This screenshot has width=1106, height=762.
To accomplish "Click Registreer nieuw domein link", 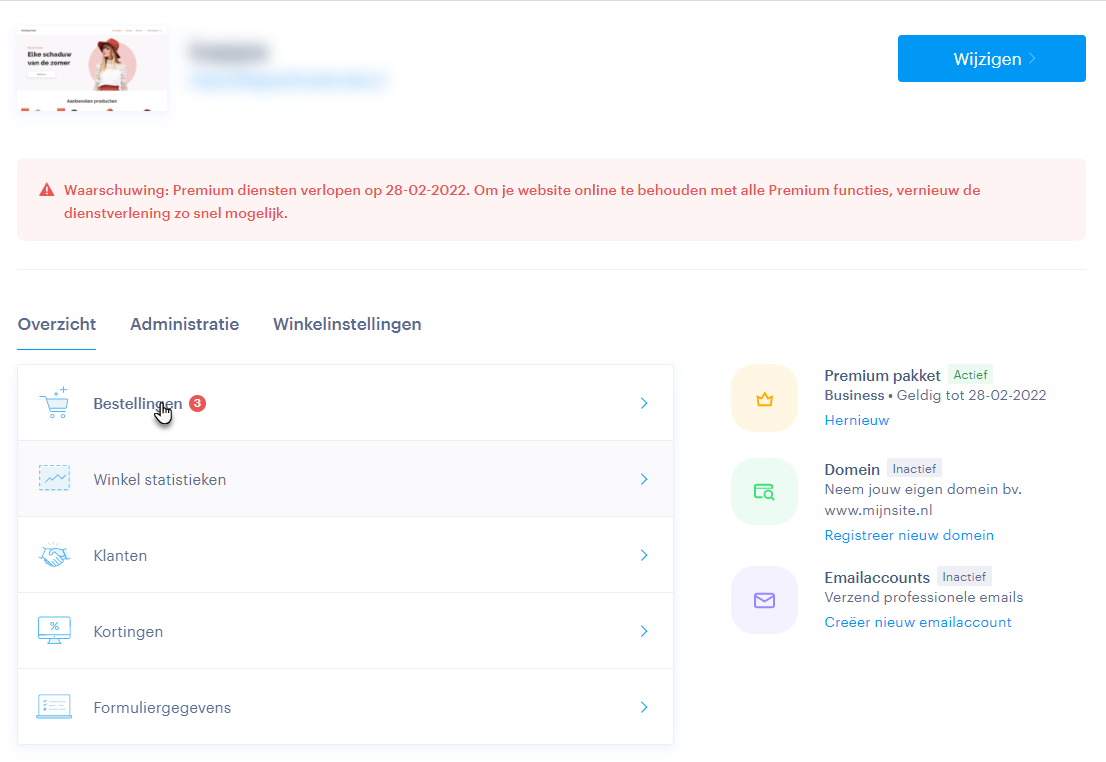I will [909, 535].
